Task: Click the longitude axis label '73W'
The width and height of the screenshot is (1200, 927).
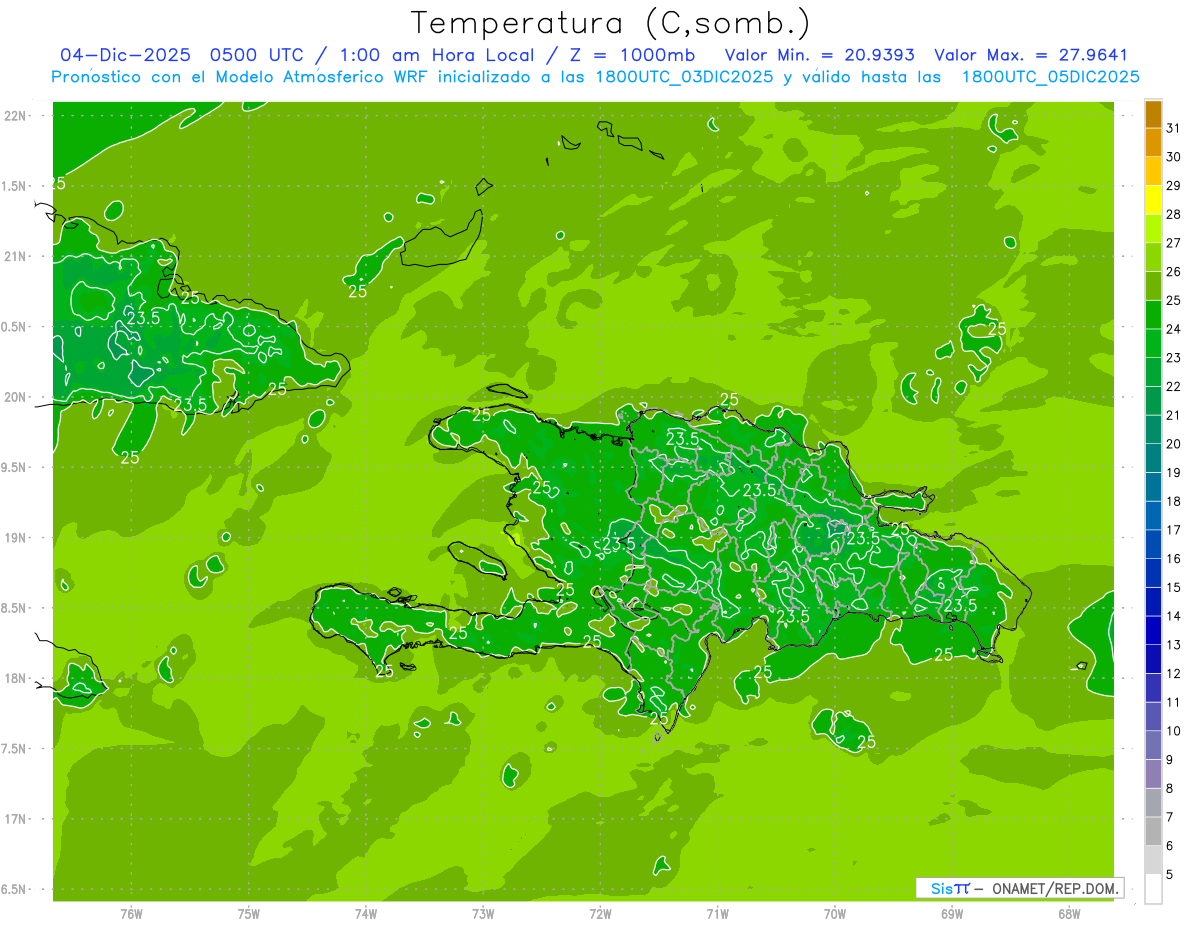Action: [483, 914]
